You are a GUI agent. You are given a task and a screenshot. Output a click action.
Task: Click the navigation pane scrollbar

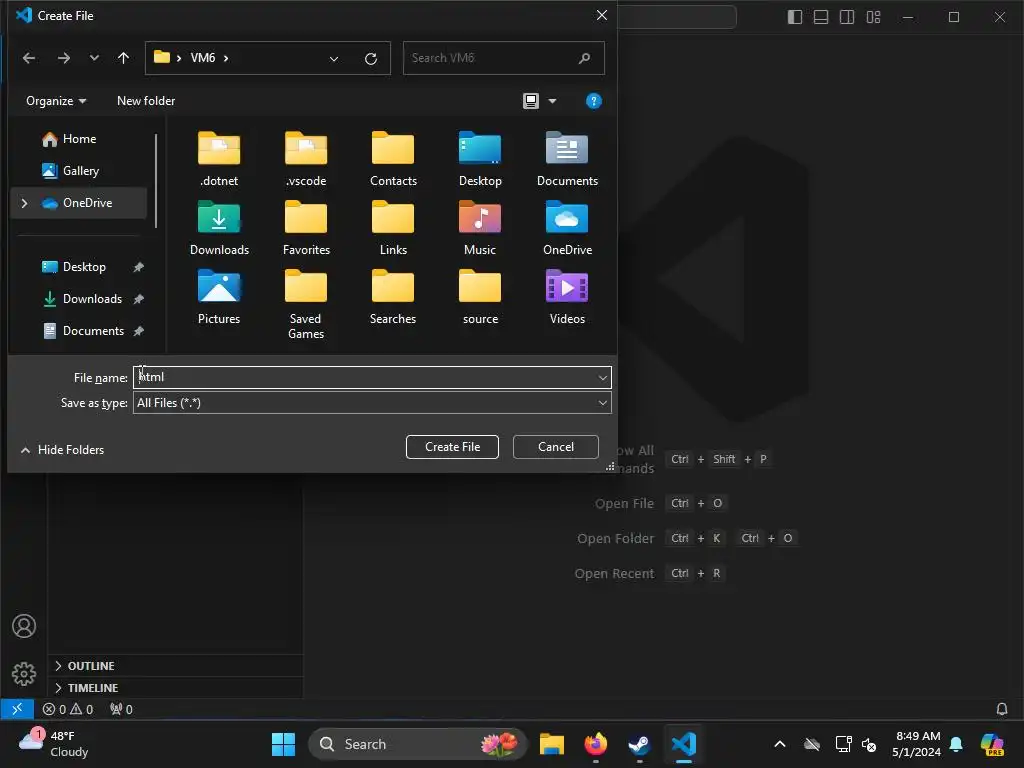point(156,182)
